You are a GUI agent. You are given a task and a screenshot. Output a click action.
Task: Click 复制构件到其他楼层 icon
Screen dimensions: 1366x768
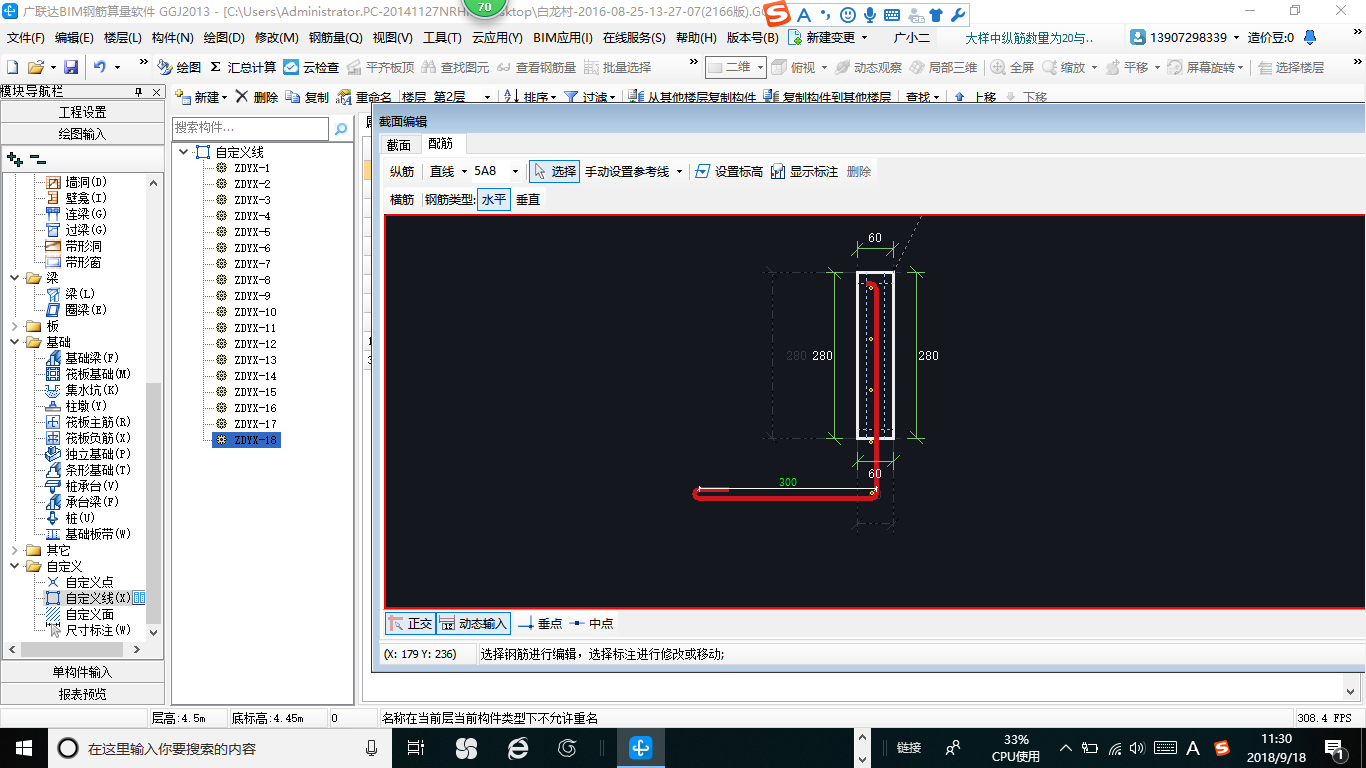point(771,97)
